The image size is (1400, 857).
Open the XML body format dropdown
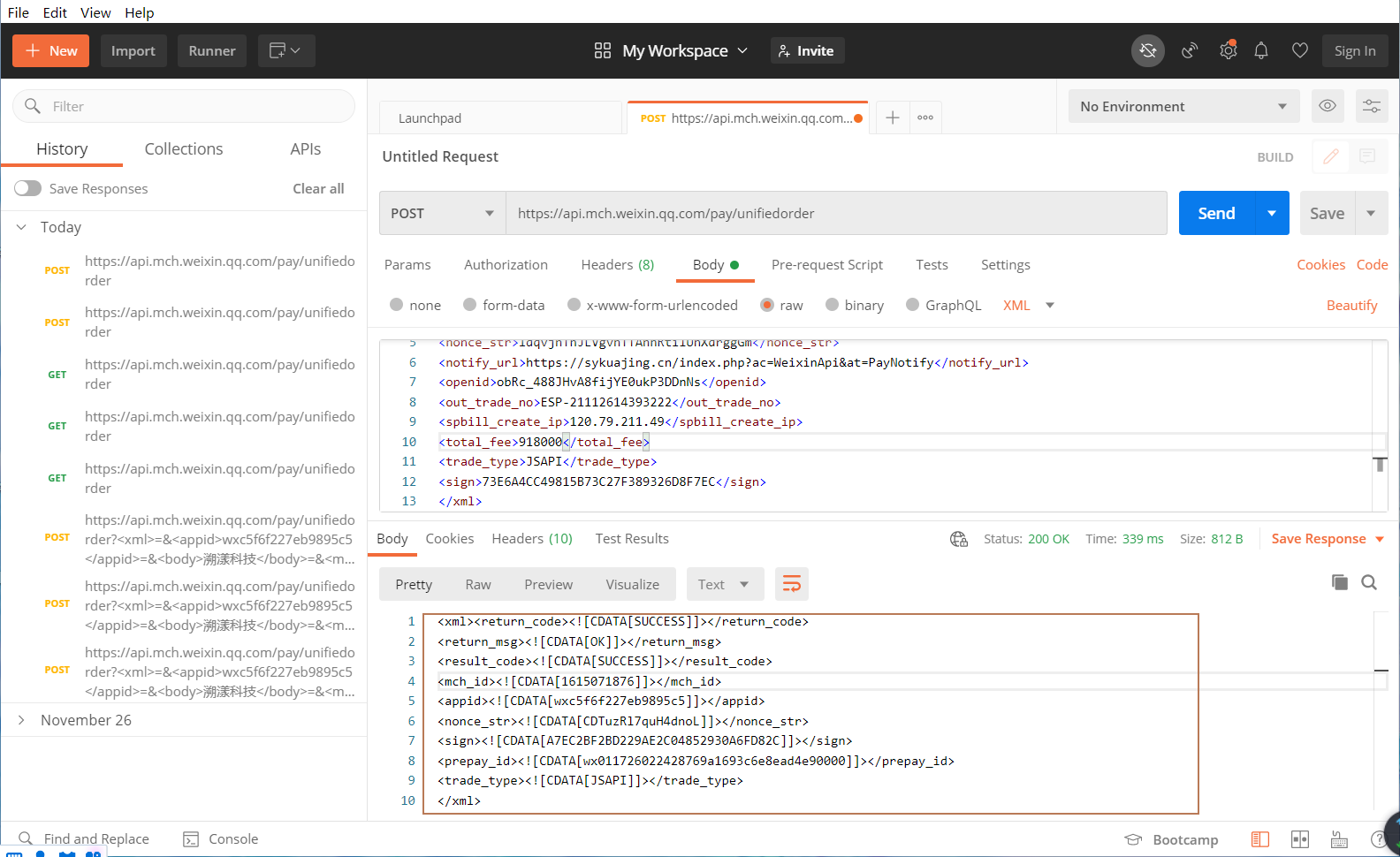[1029, 305]
